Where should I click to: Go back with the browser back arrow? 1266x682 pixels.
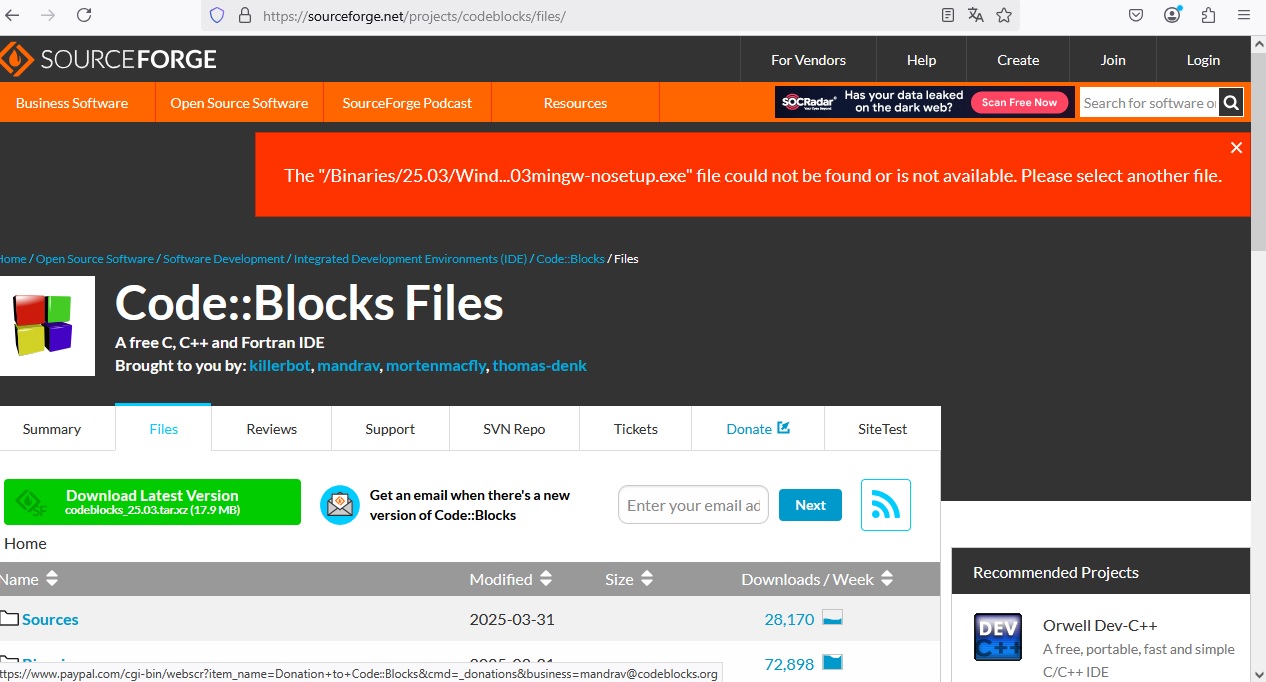point(13,15)
